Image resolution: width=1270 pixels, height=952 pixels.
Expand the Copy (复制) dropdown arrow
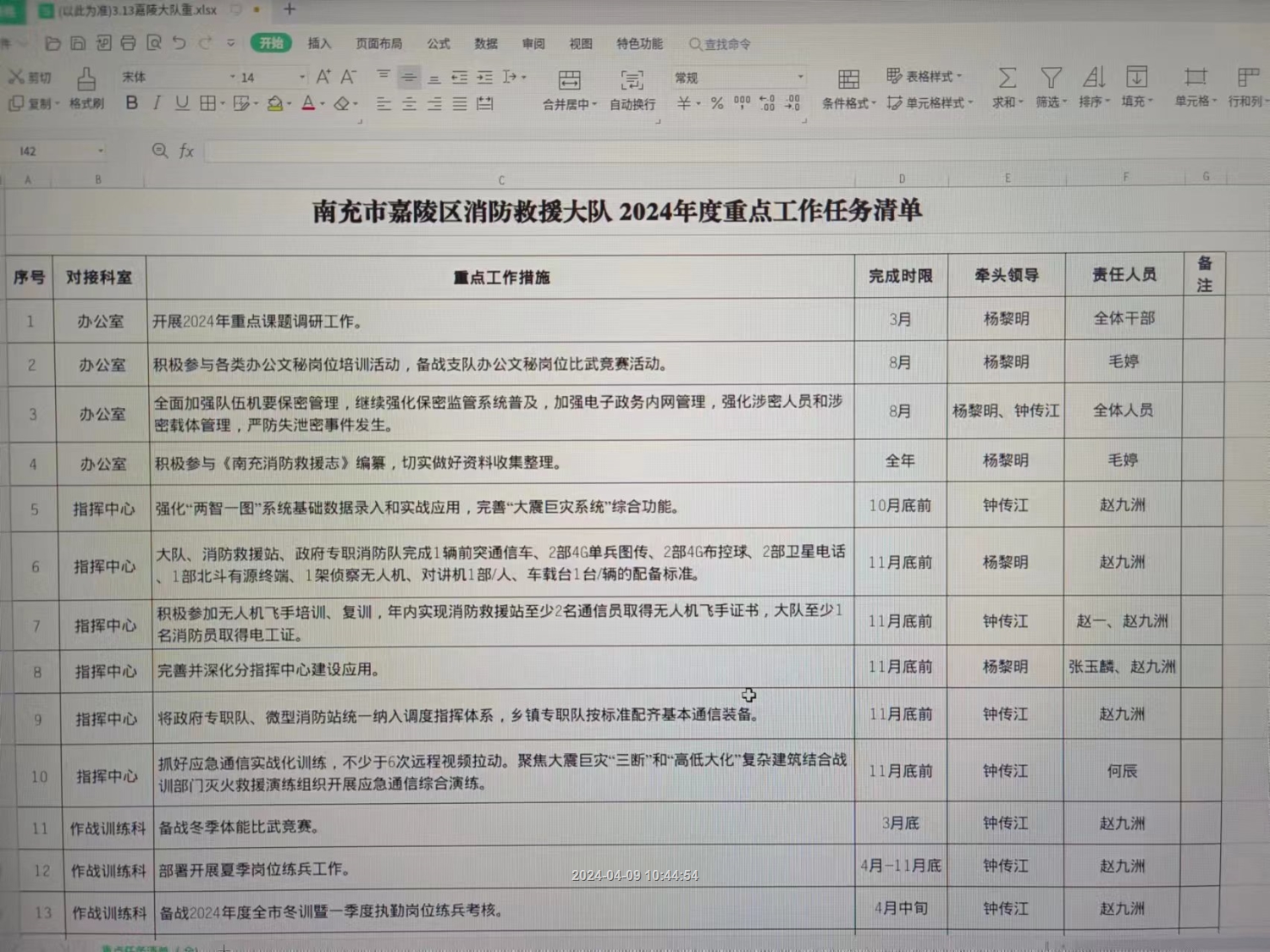[x=58, y=104]
